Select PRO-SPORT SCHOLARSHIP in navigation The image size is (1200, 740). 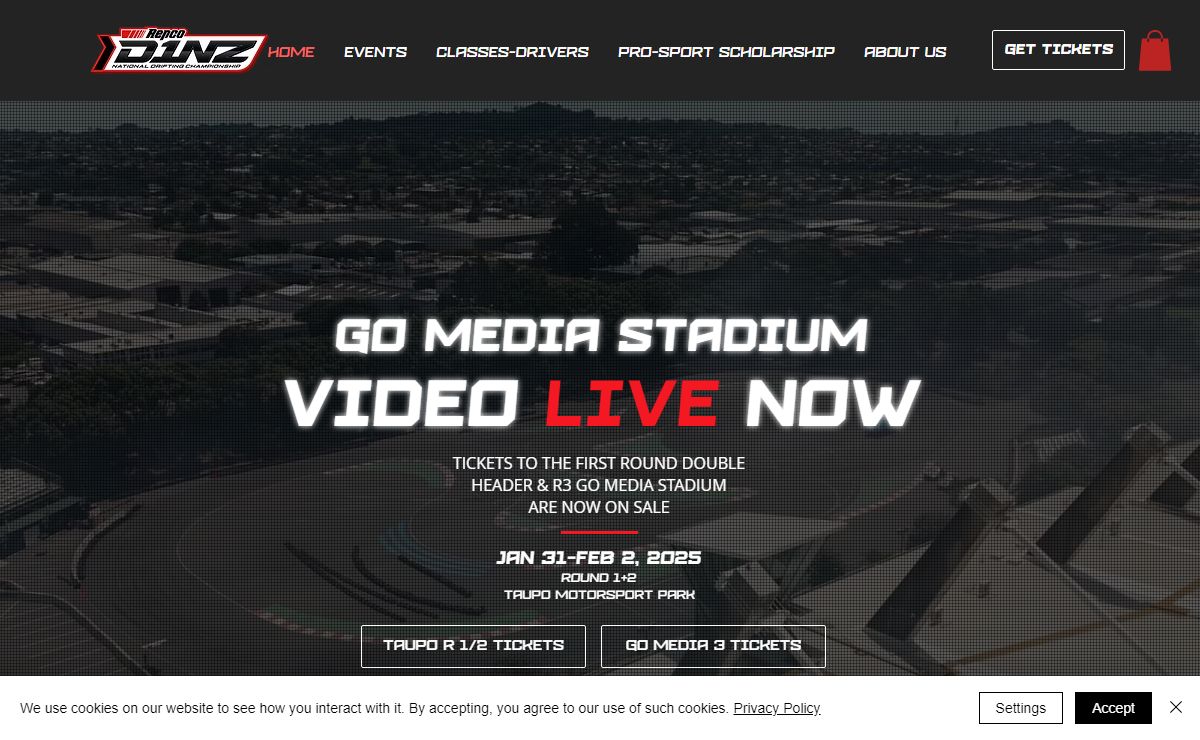pos(726,51)
